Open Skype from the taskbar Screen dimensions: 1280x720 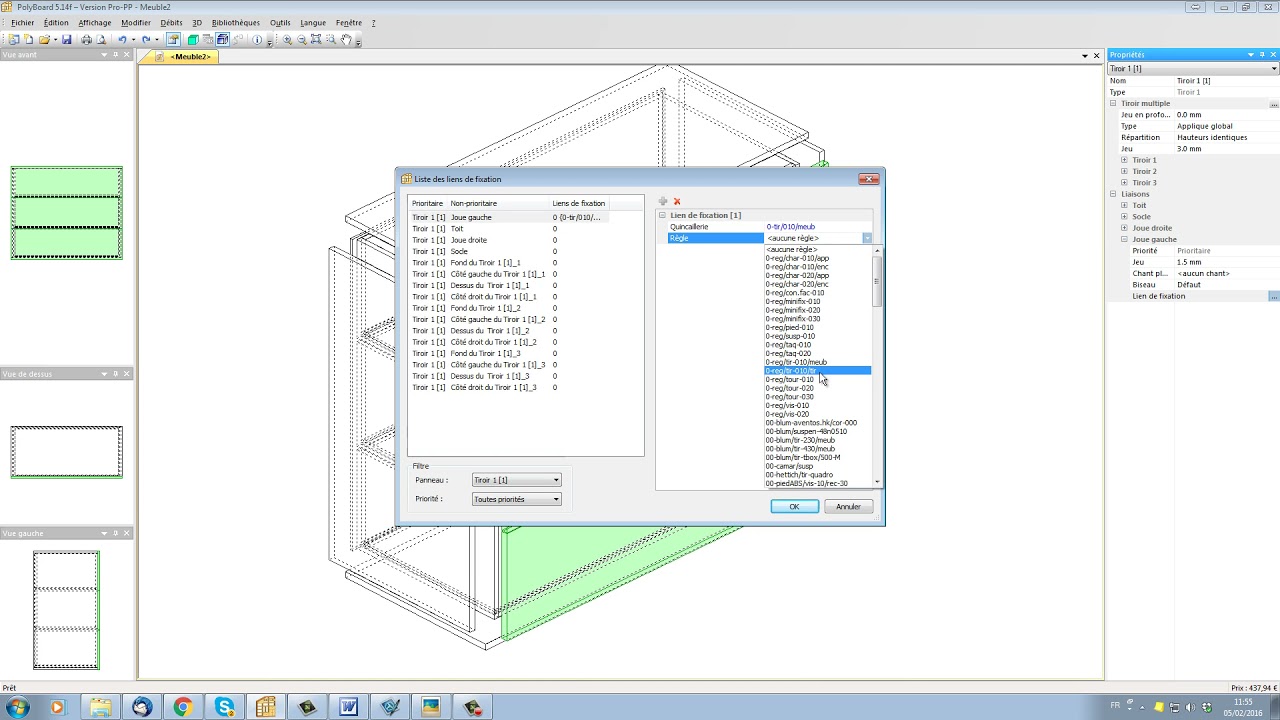click(x=224, y=707)
